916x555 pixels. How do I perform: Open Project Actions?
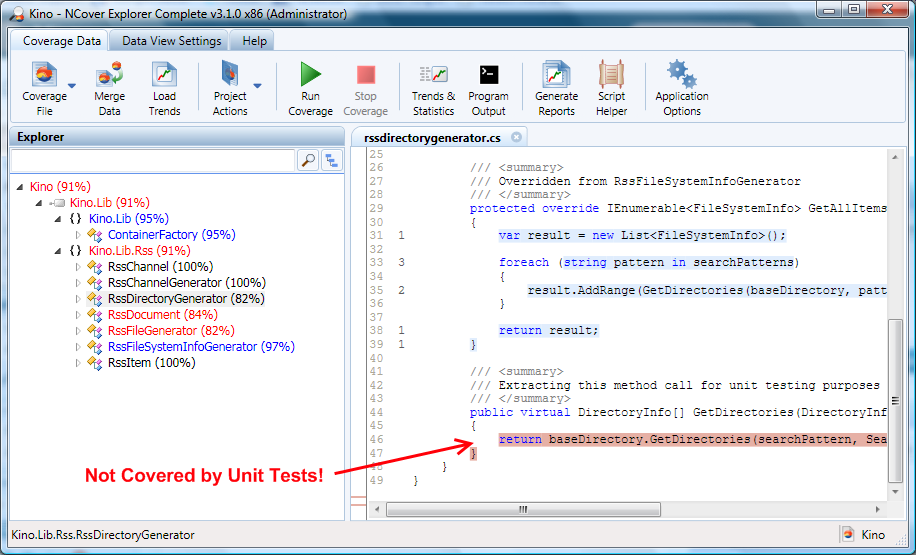pos(230,89)
